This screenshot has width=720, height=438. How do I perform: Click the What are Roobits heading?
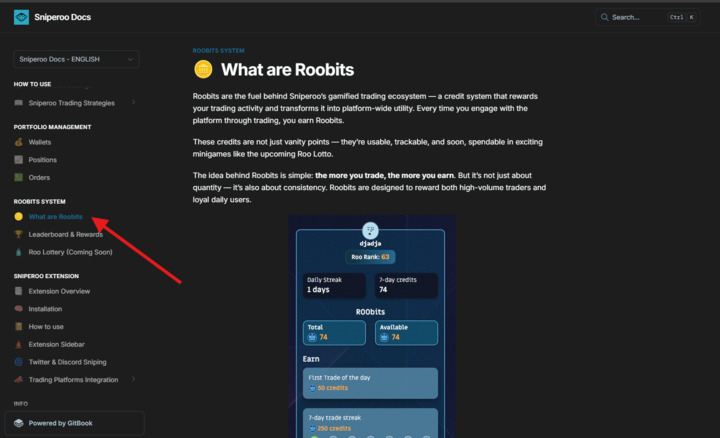pos(287,70)
